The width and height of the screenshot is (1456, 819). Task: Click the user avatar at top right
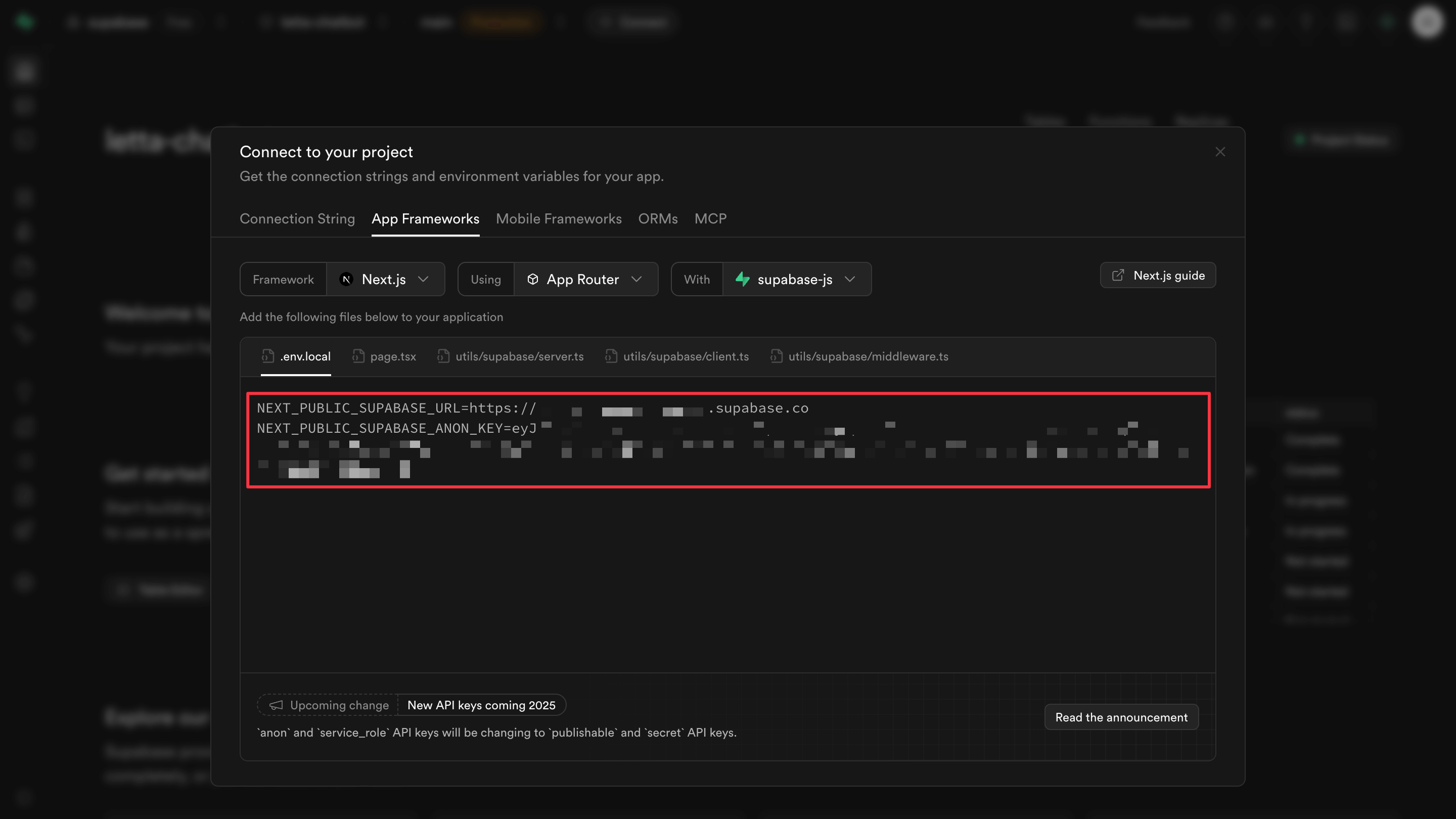pos(1427,22)
